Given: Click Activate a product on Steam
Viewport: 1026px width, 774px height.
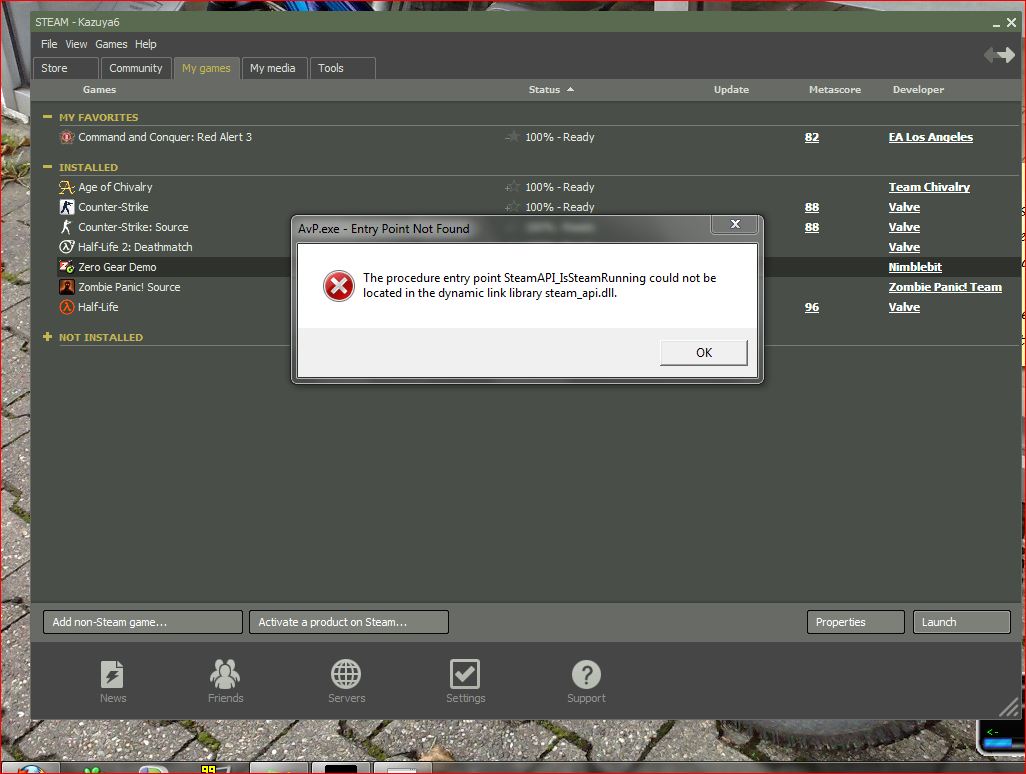Looking at the screenshot, I should tap(349, 622).
